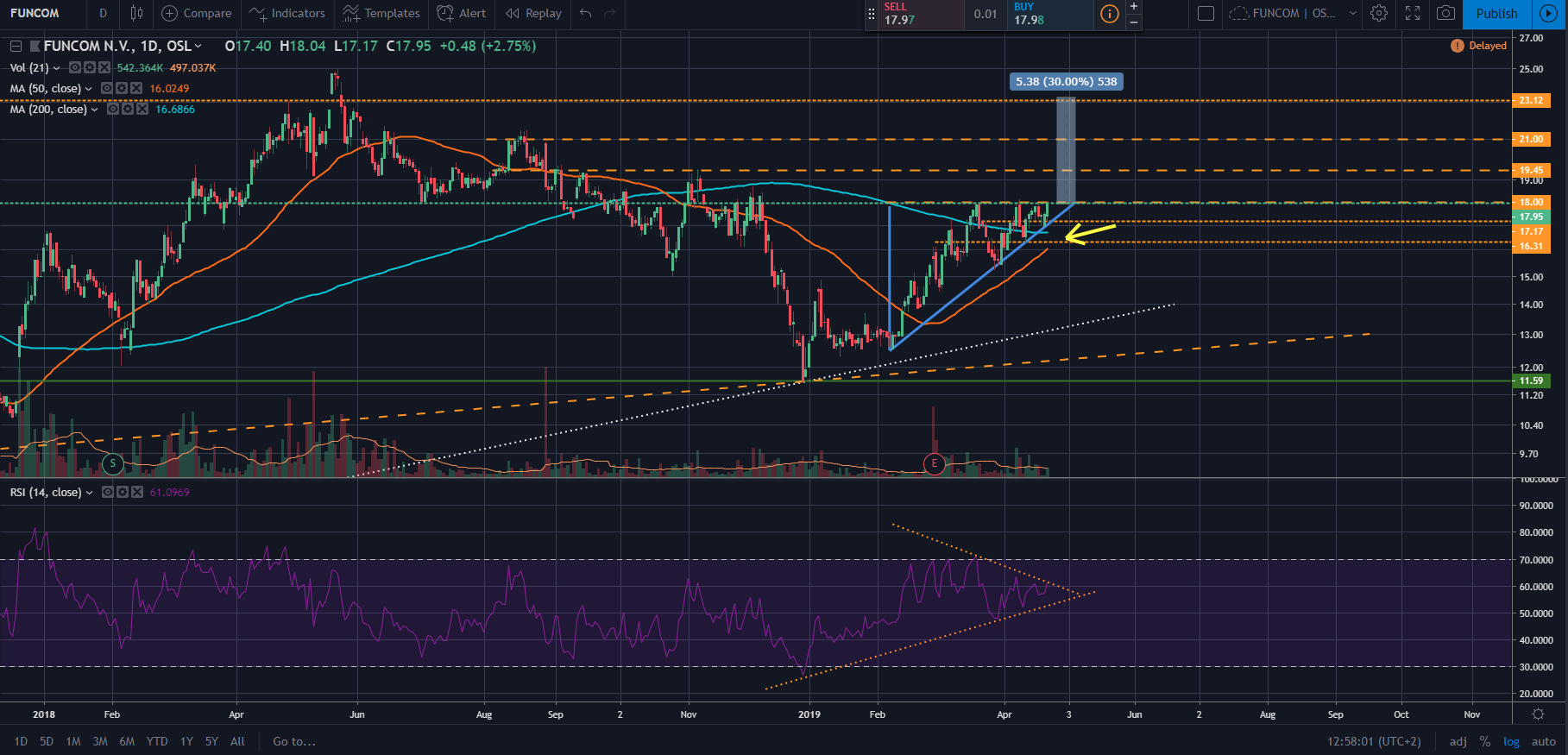Redo the last chart action
1568x755 pixels.
point(610,13)
